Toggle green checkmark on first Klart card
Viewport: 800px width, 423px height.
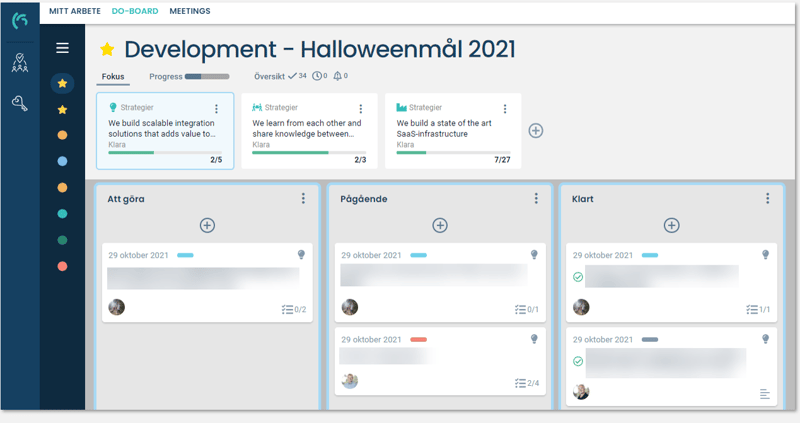click(578, 277)
